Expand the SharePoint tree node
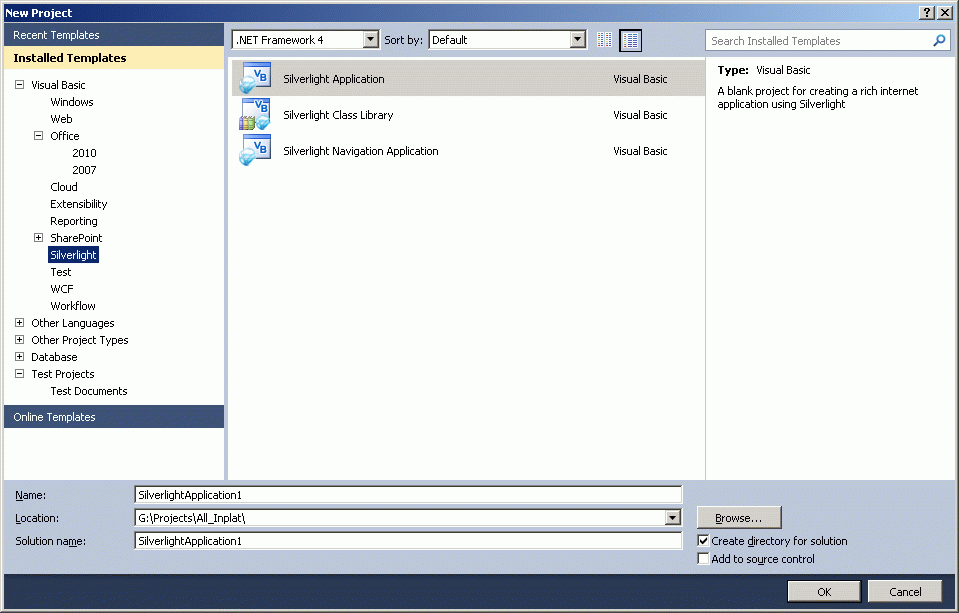959x613 pixels. [39, 237]
